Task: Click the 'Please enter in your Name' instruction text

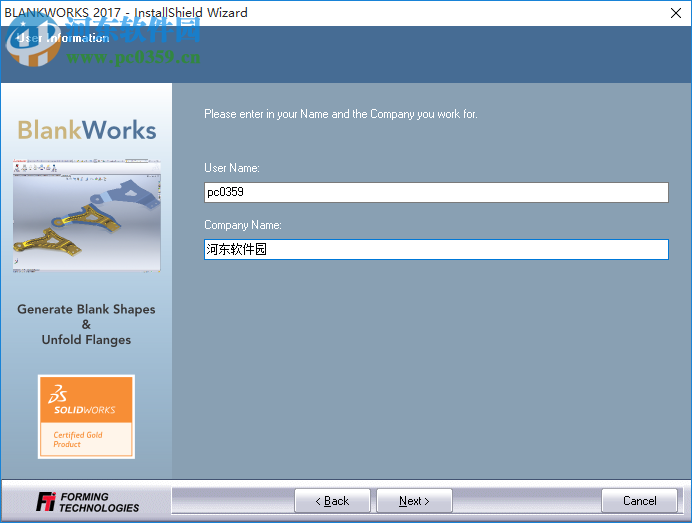Action: (x=340, y=114)
